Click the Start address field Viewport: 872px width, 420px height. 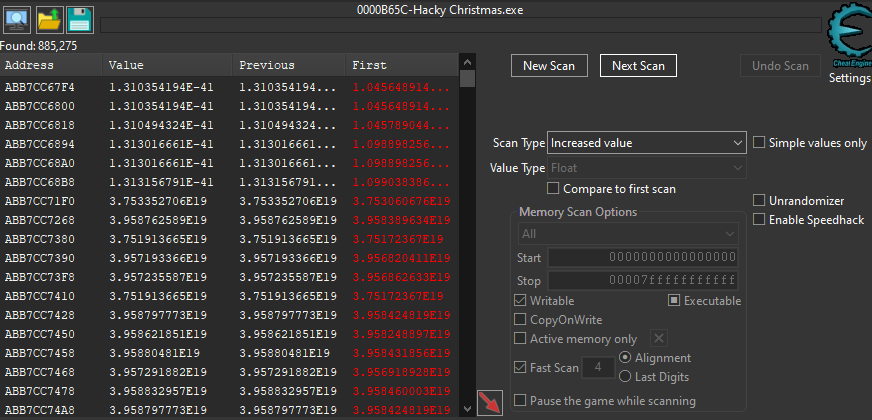click(x=643, y=258)
